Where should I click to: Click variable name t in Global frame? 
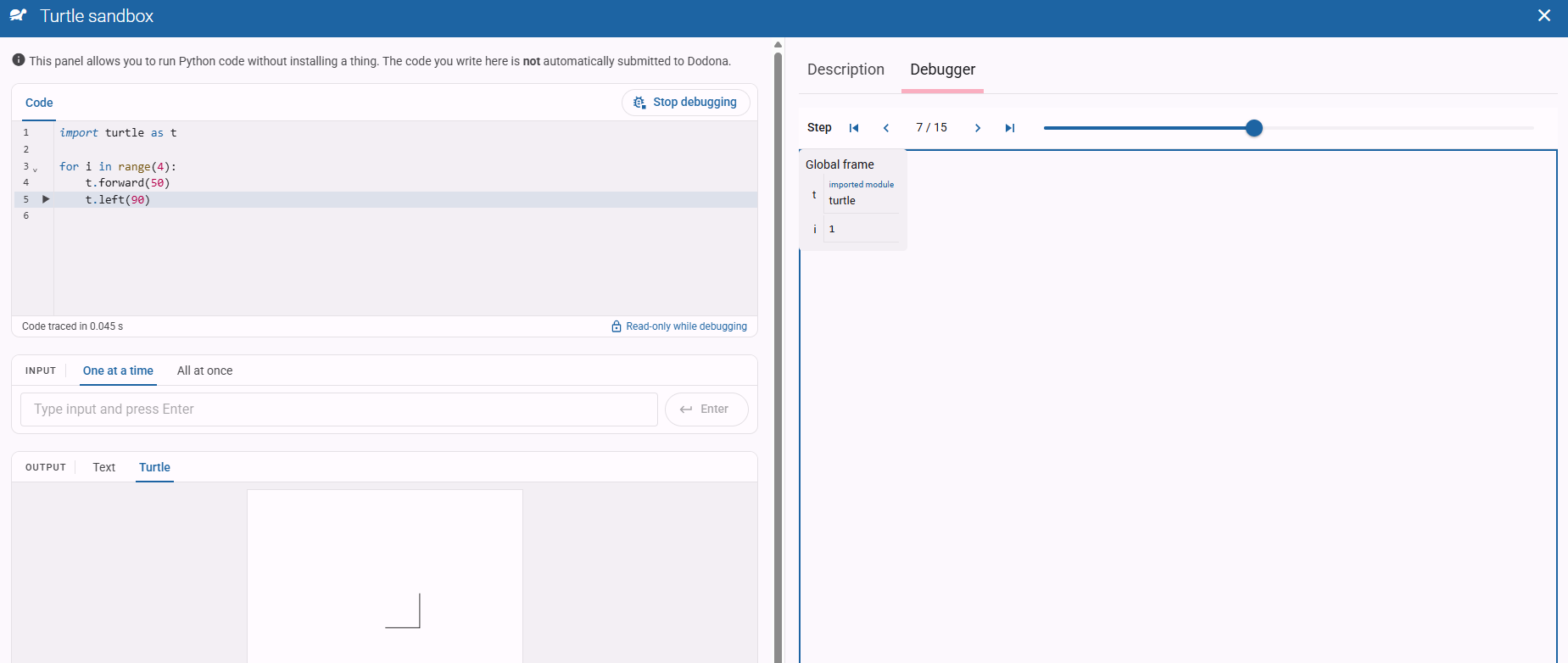coord(814,194)
